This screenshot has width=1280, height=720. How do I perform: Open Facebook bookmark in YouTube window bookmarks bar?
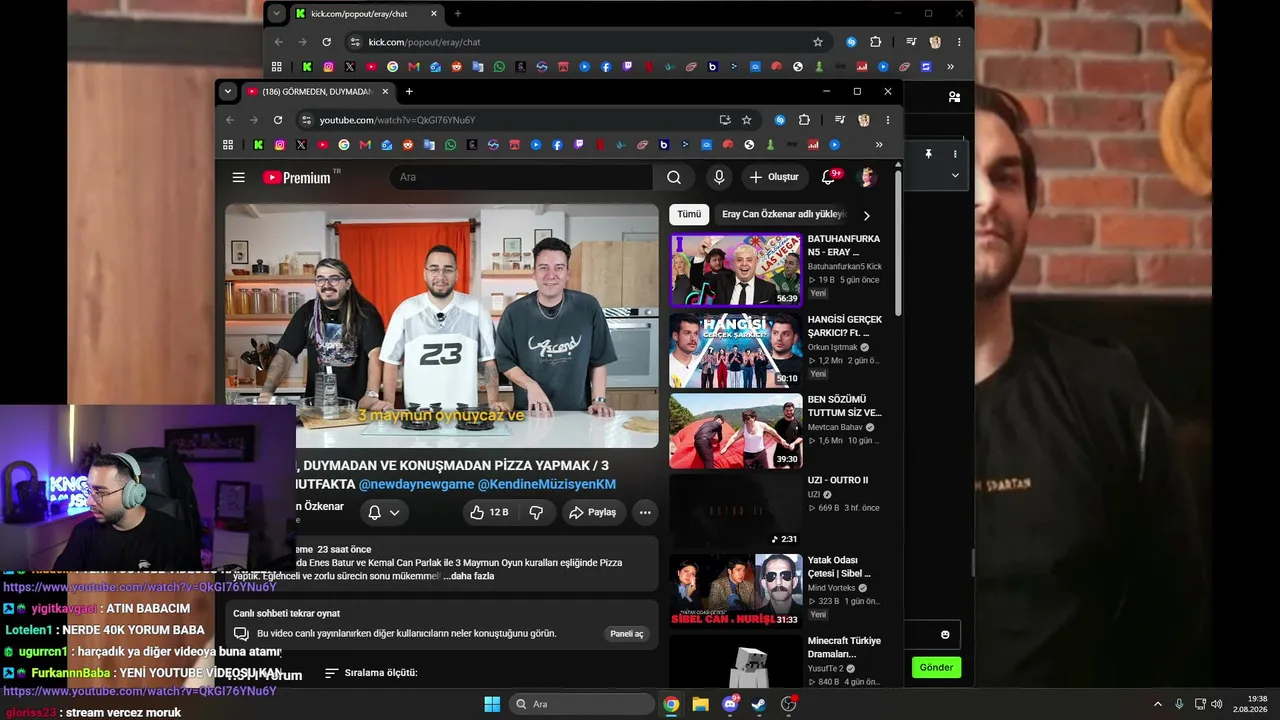tap(557, 145)
